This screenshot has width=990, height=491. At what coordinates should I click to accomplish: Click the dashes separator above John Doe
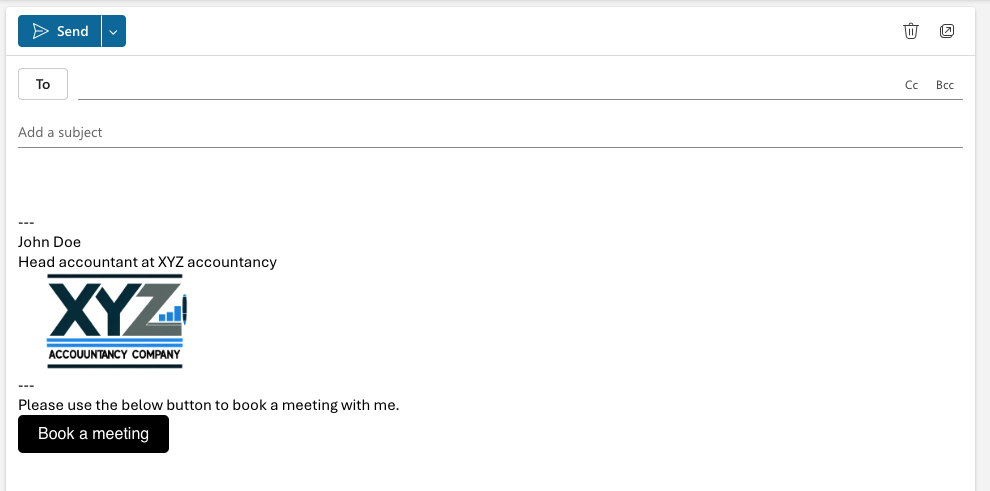pyautogui.click(x=26, y=223)
